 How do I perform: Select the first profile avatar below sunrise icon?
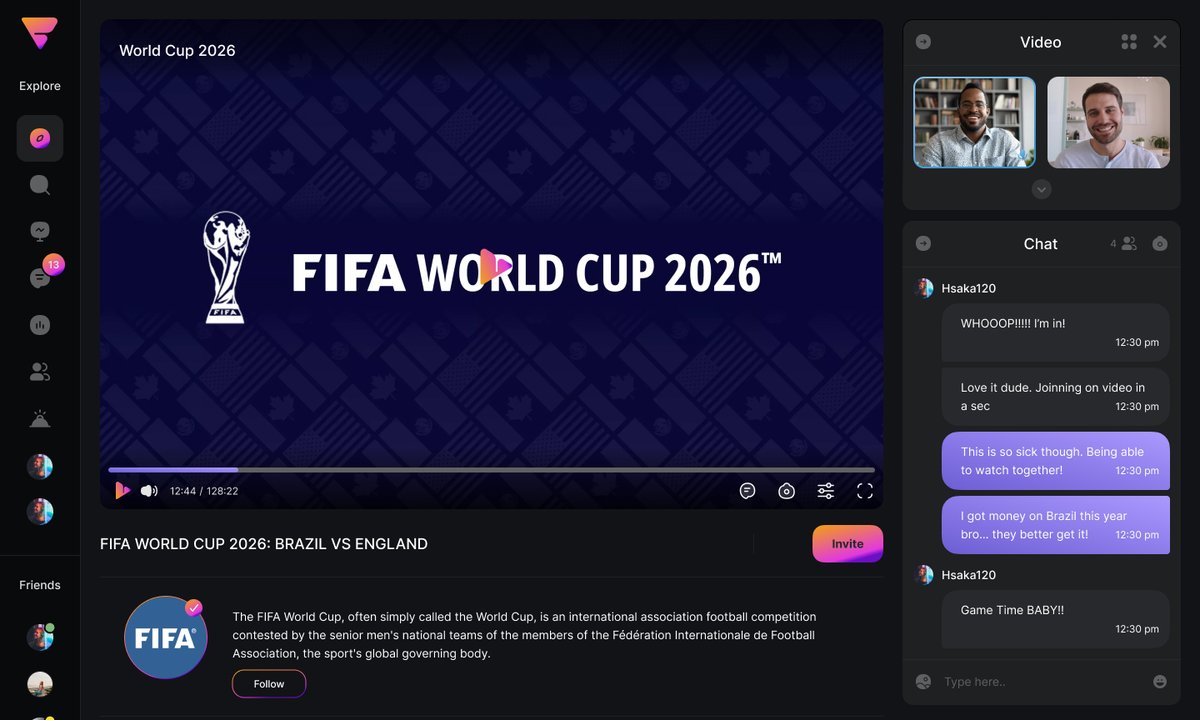click(x=40, y=466)
